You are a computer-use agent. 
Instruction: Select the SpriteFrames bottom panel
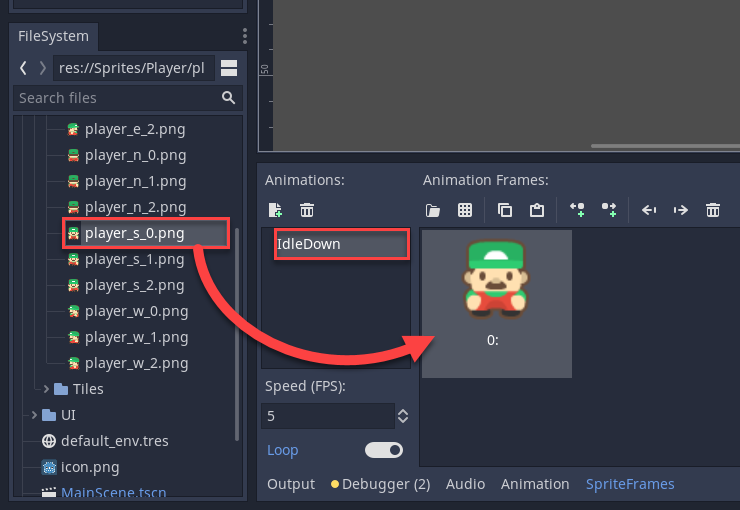630,484
